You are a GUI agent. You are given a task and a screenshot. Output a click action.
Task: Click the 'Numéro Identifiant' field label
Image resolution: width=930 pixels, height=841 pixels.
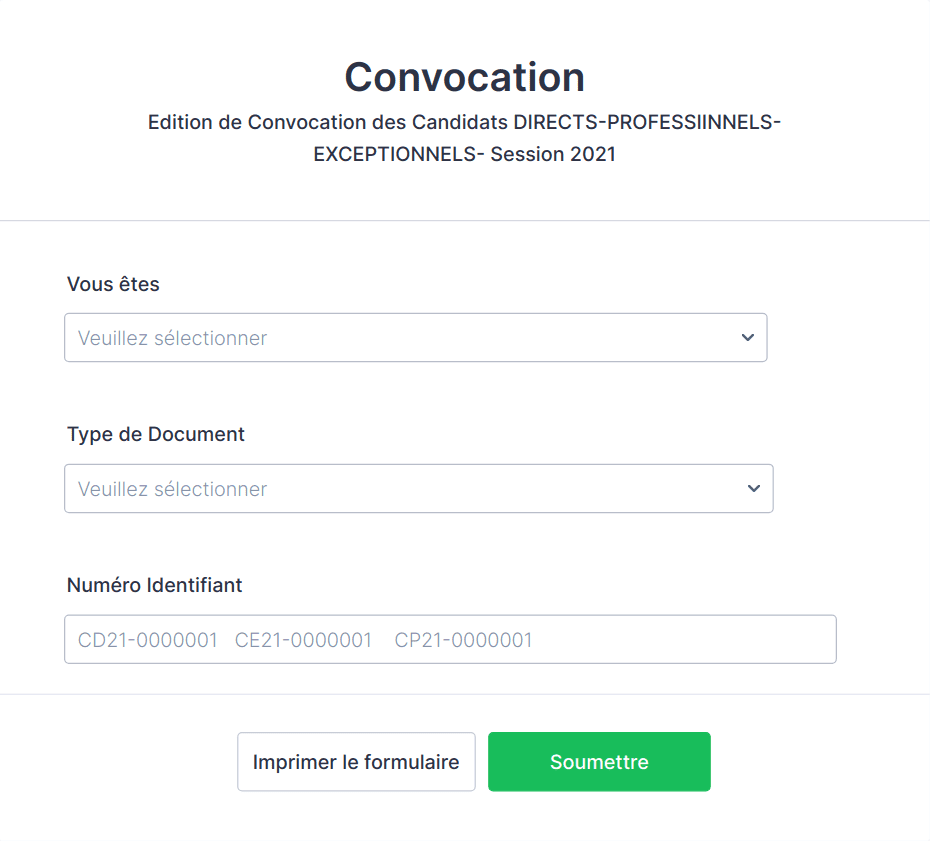tap(154, 585)
